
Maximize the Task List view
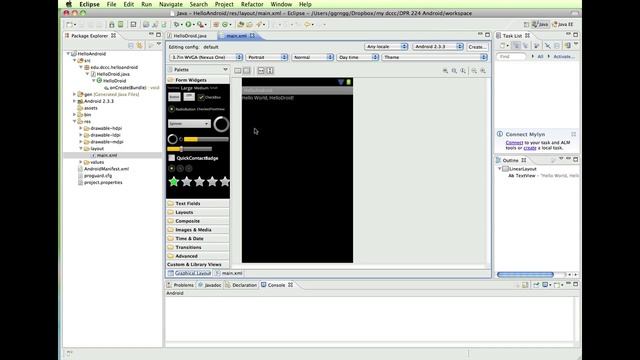pyautogui.click(x=576, y=35)
